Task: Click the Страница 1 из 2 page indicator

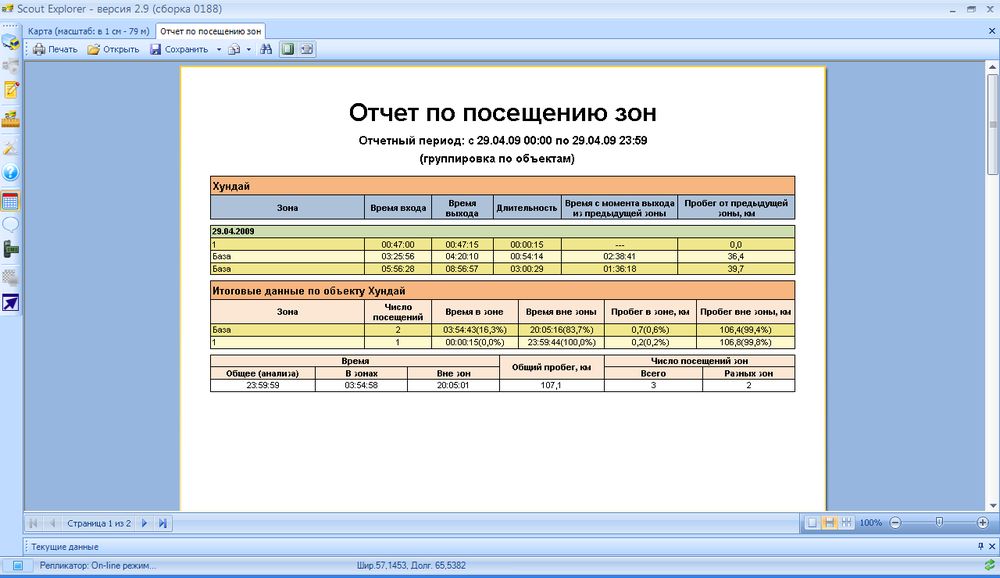Action: [x=99, y=523]
